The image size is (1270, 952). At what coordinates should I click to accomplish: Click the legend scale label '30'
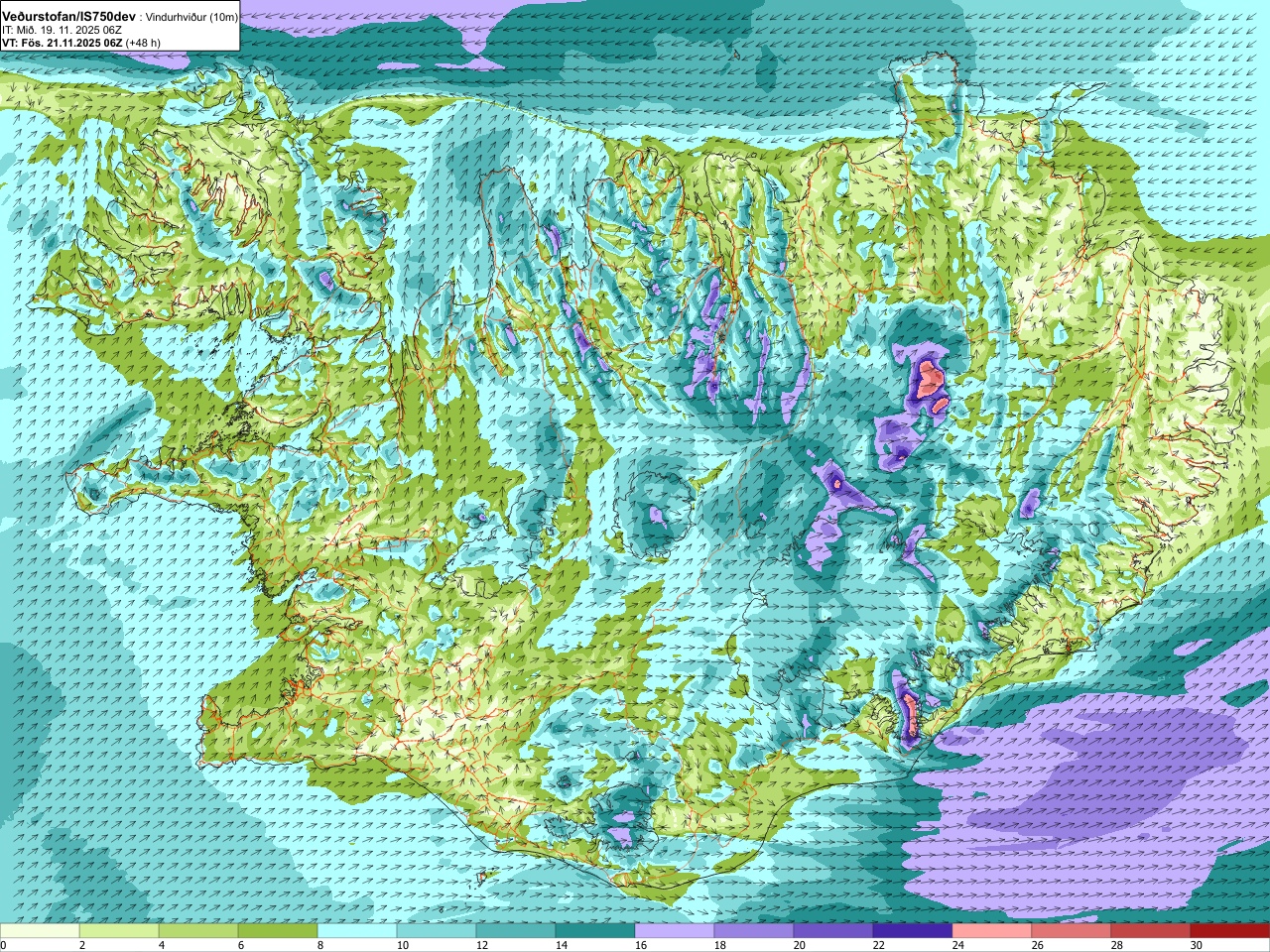click(1196, 945)
